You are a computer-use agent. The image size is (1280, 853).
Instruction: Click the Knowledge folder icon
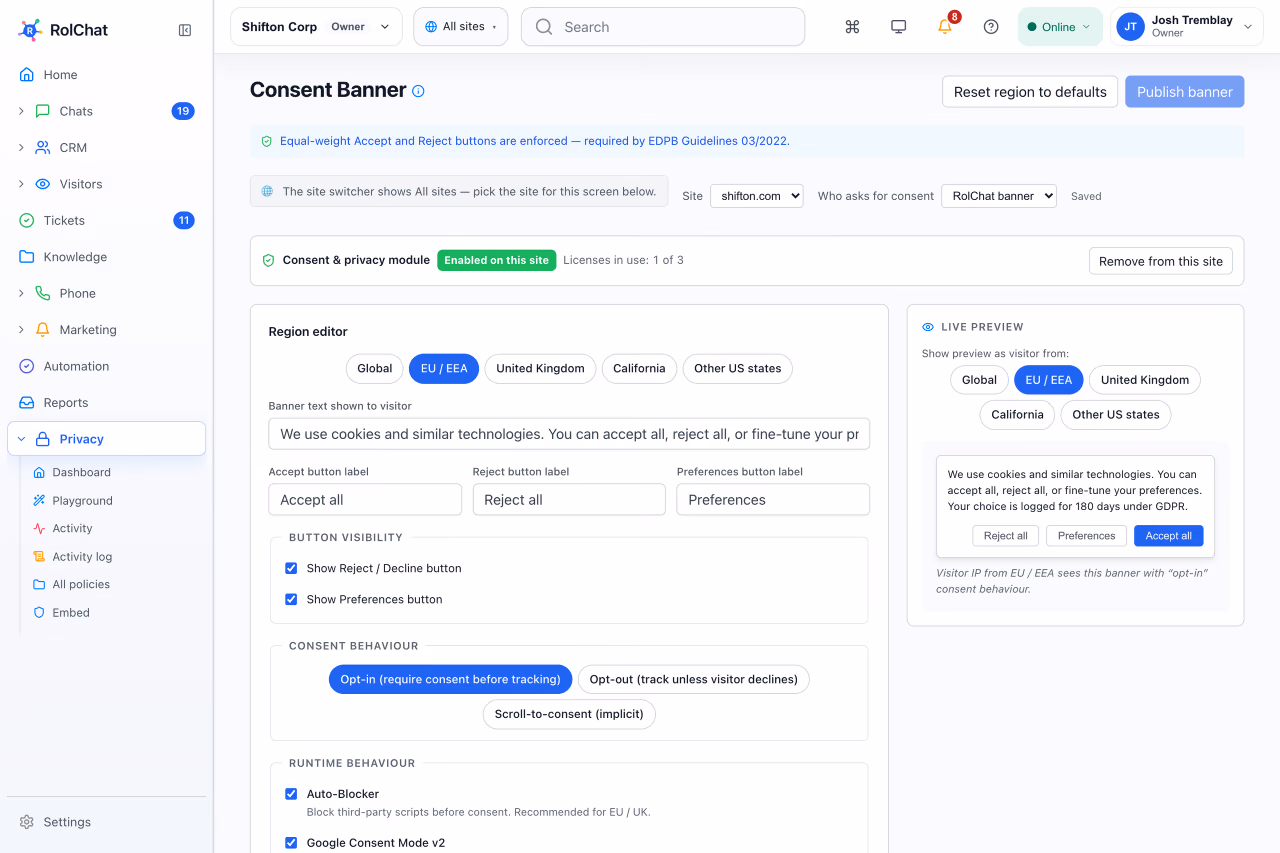click(x=27, y=257)
